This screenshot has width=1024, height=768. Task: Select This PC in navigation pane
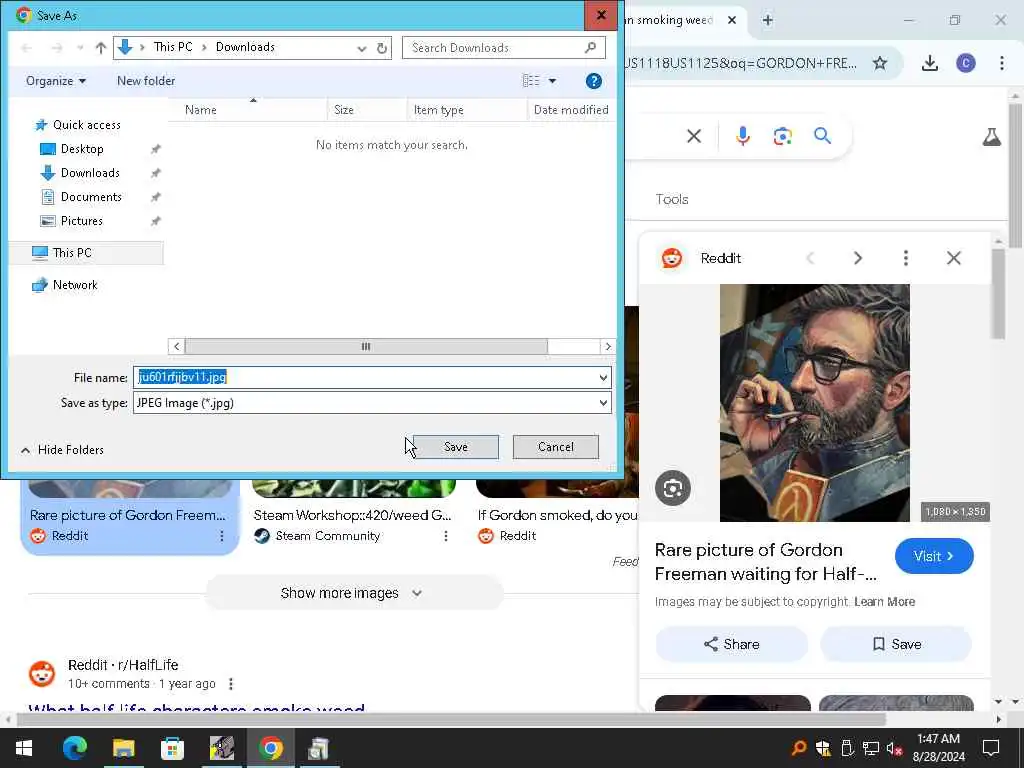tap(87, 253)
